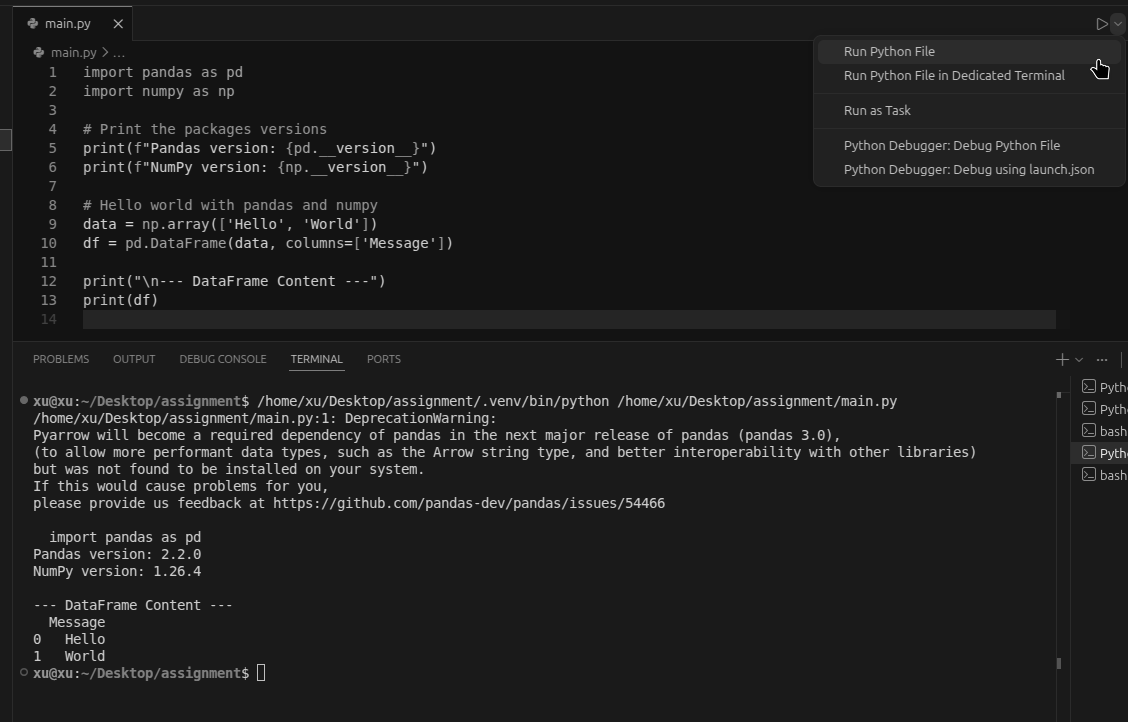Image resolution: width=1128 pixels, height=722 pixels.
Task: Click the 'data = np.array' code line
Action: coord(230,224)
